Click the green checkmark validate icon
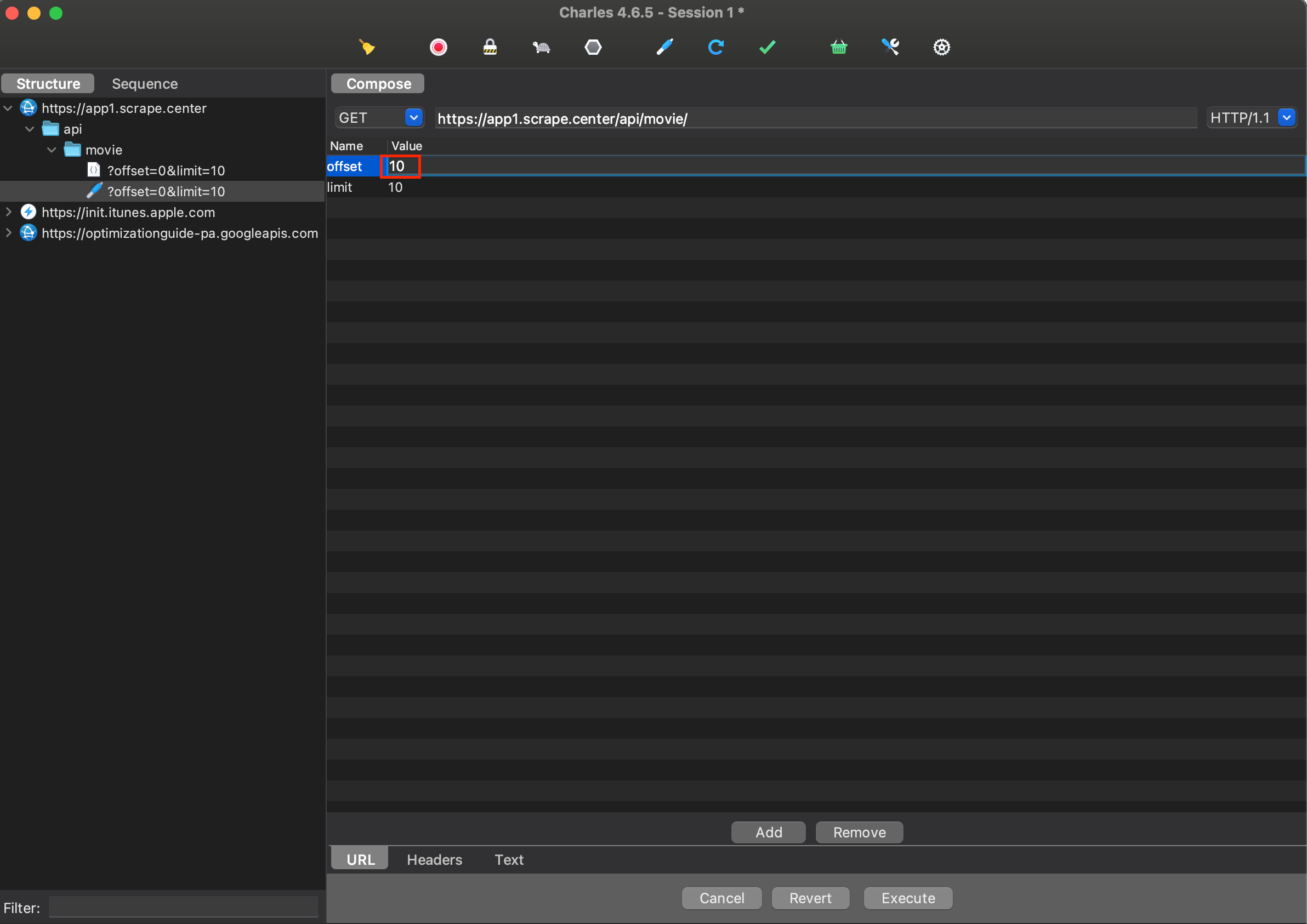1307x924 pixels. [x=767, y=47]
